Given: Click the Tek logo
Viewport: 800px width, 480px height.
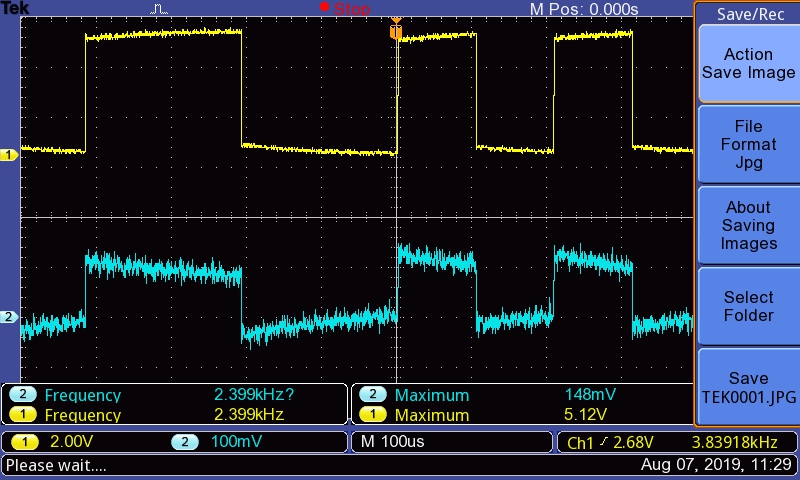Looking at the screenshot, I should (x=16, y=9).
